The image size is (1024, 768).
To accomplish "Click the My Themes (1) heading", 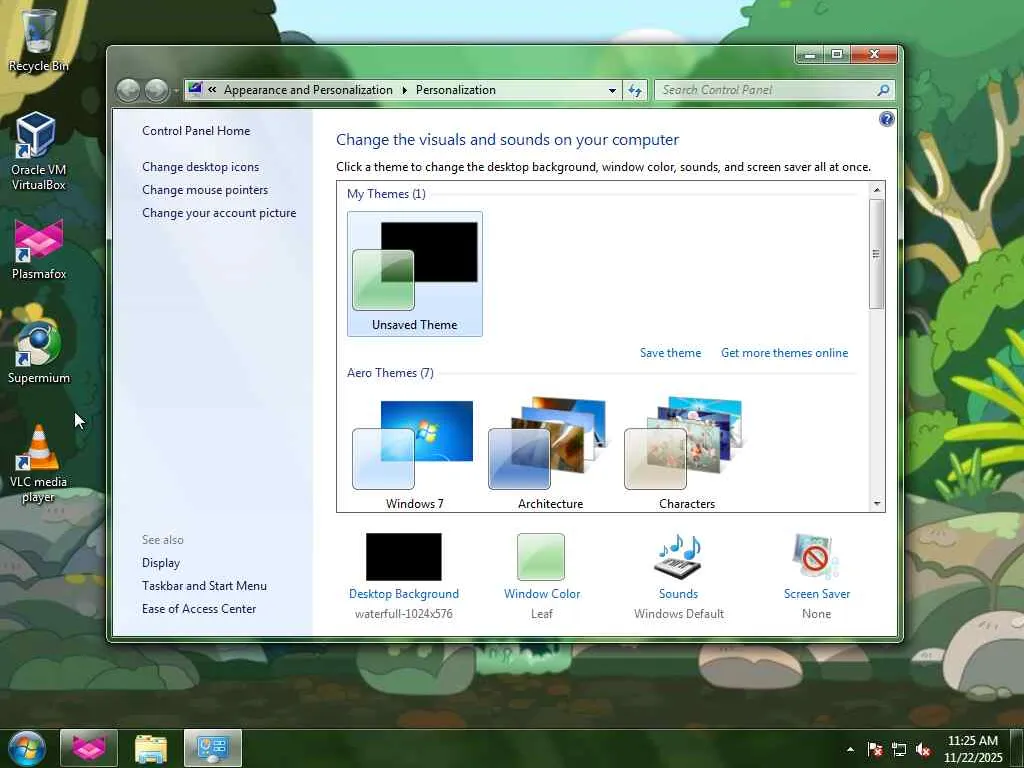I will [x=386, y=194].
